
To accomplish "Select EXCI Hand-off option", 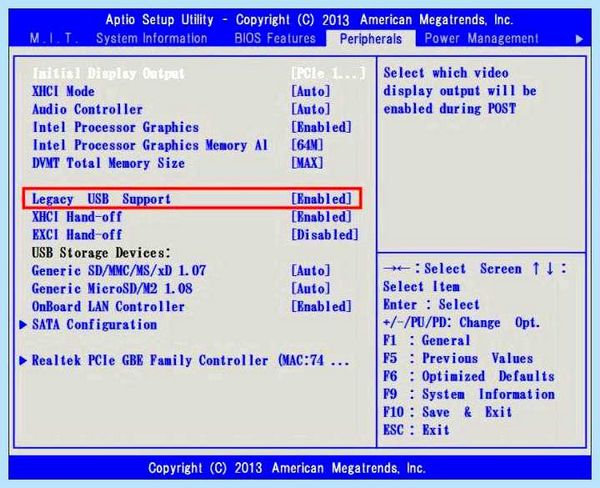I will click(x=77, y=235).
